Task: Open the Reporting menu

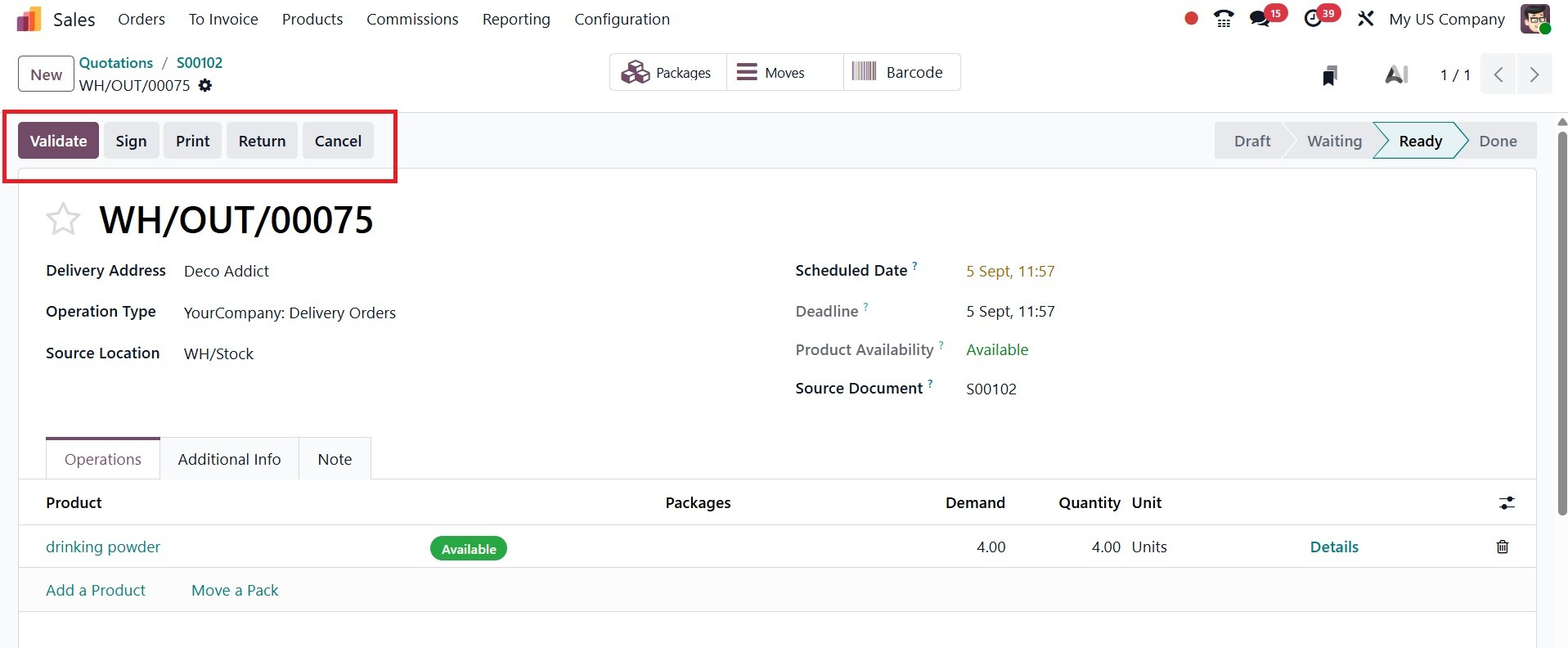Action: [516, 19]
